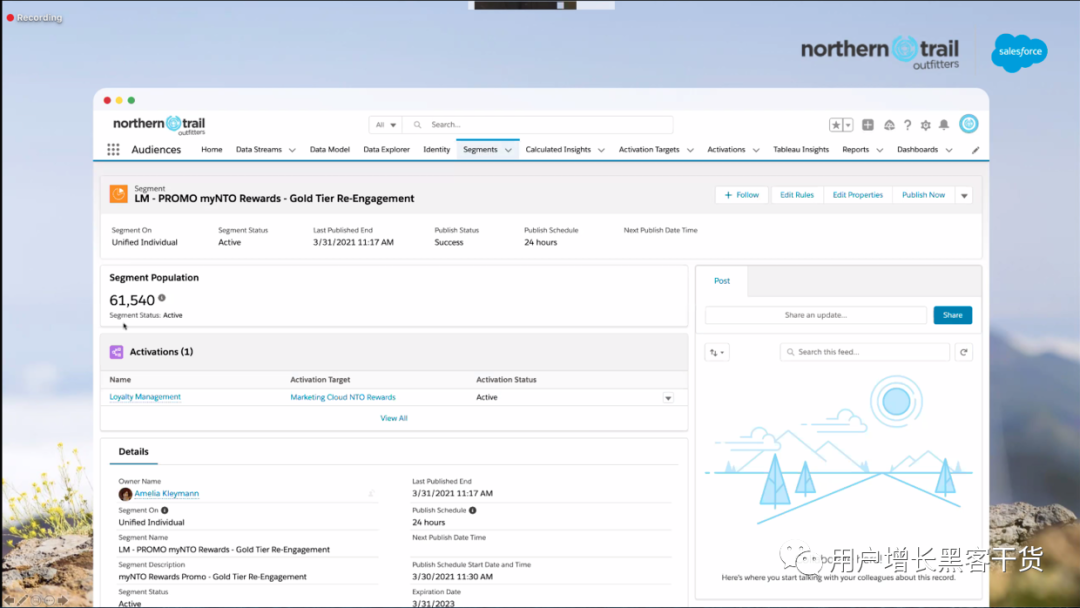Go to the Home tab
This screenshot has height=608, width=1080.
click(211, 149)
